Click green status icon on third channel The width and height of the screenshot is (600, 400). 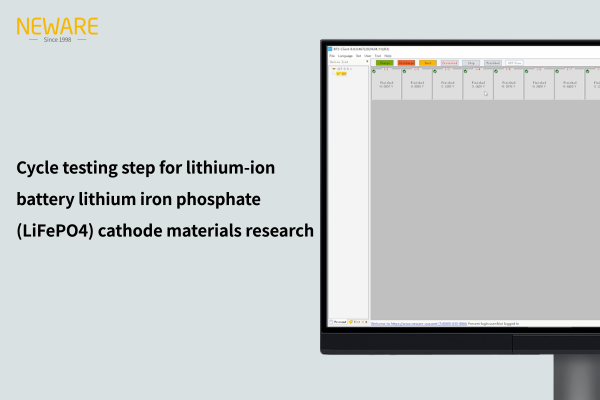(435, 71)
